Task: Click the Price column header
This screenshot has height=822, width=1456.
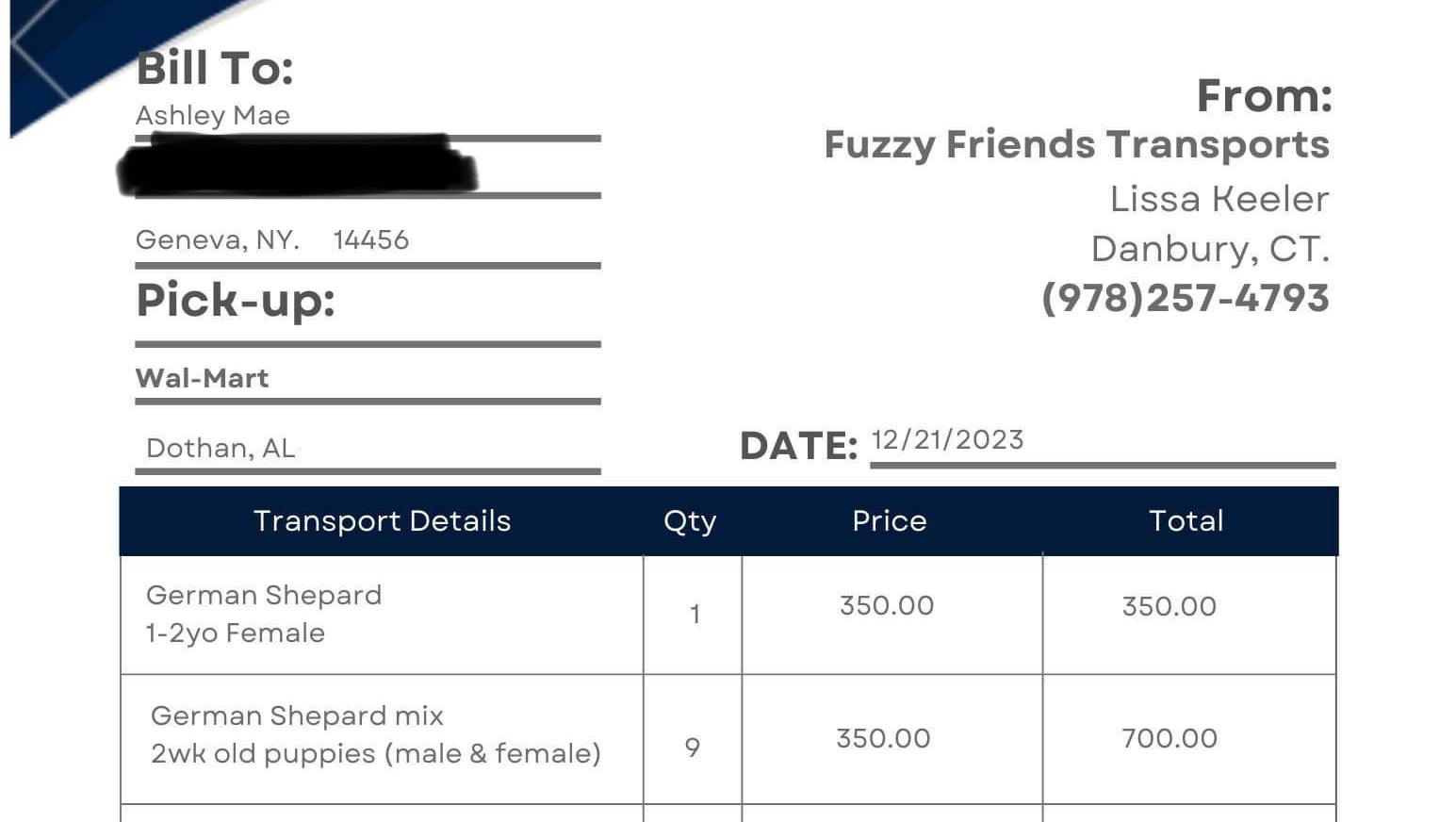Action: pyautogui.click(x=890, y=520)
